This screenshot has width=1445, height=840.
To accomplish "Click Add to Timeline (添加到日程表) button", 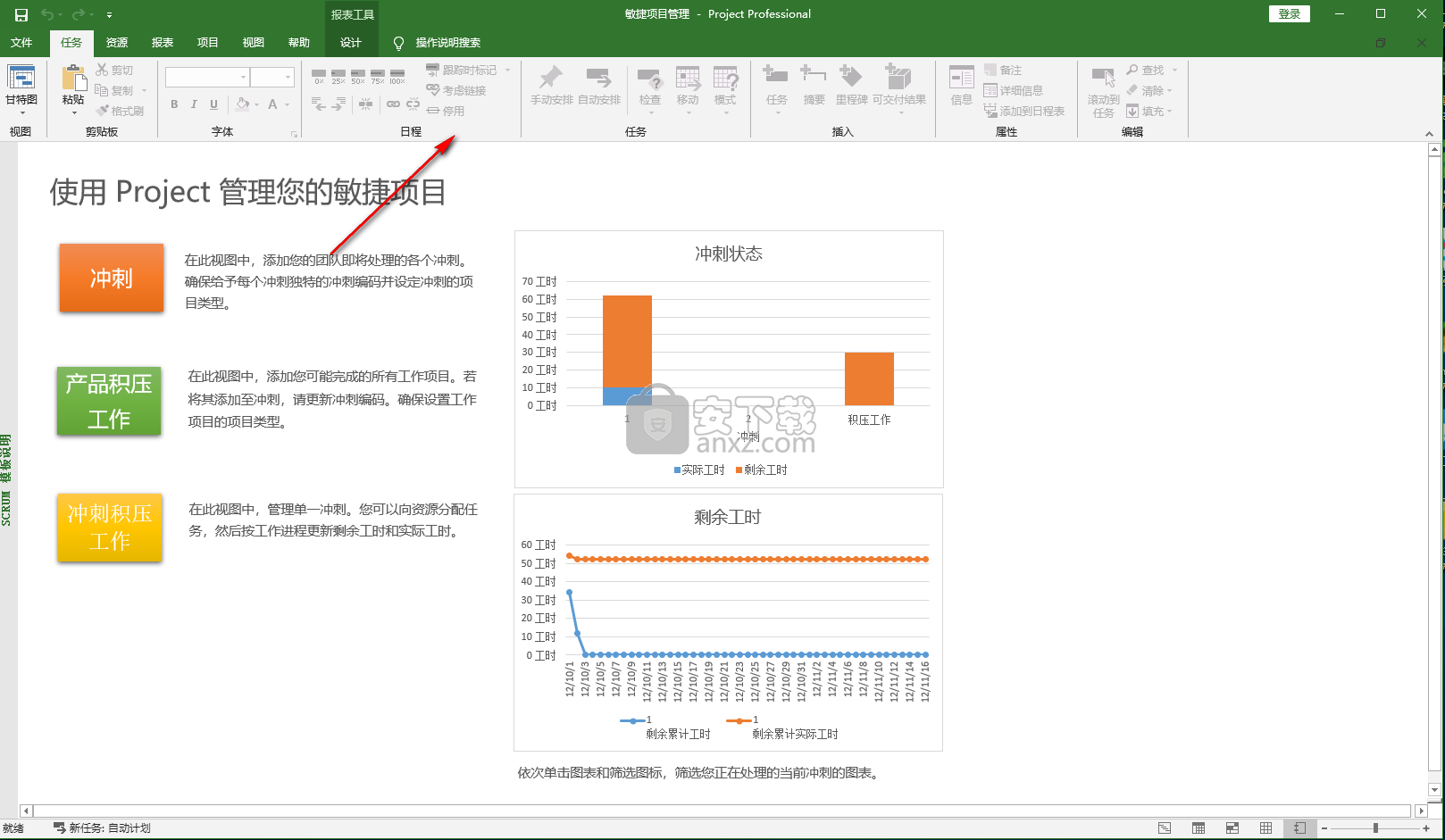I will (x=1024, y=111).
